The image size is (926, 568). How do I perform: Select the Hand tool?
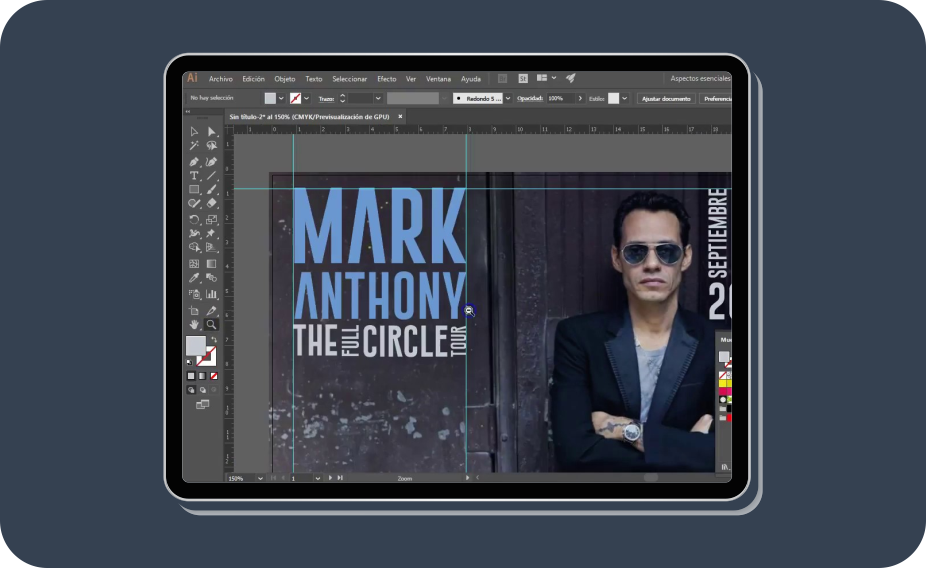click(194, 325)
